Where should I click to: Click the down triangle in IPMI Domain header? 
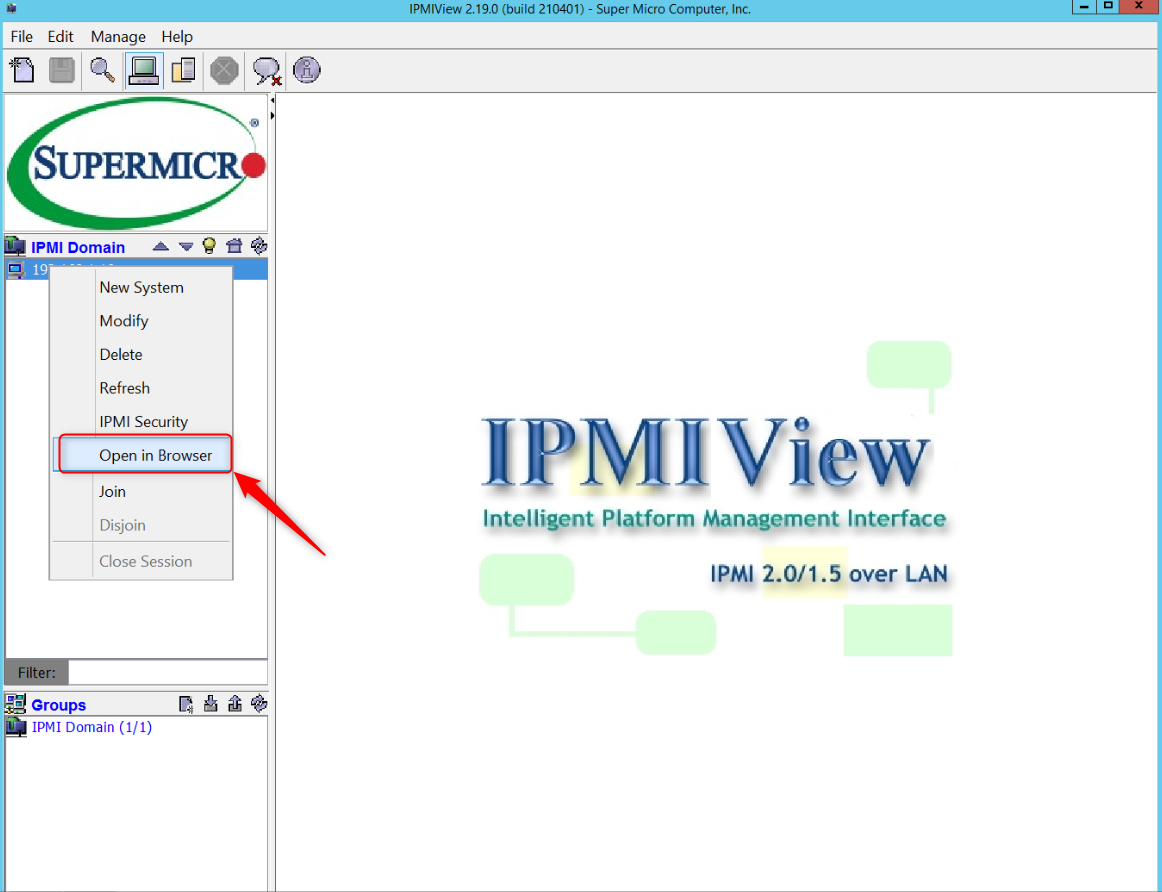[186, 246]
